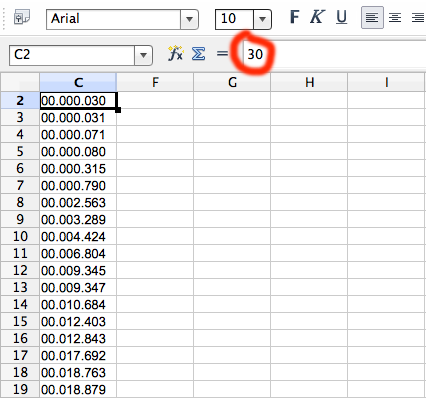Image resolution: width=426 pixels, height=398 pixels.
Task: Click the equals Function button
Action: (x=222, y=53)
